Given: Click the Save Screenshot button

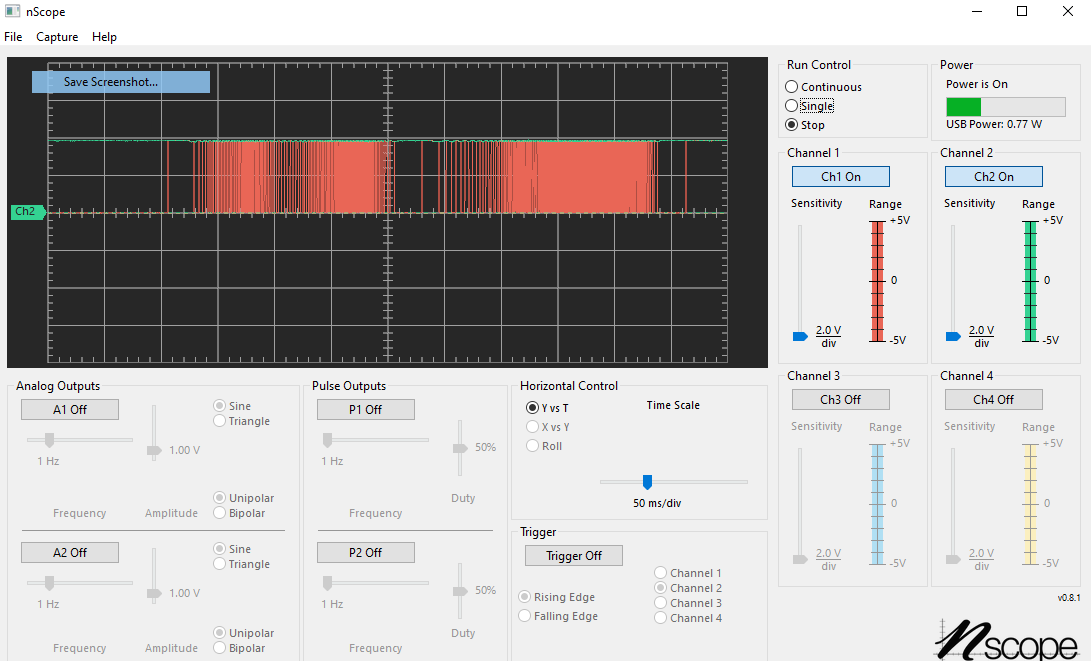Looking at the screenshot, I should point(120,81).
